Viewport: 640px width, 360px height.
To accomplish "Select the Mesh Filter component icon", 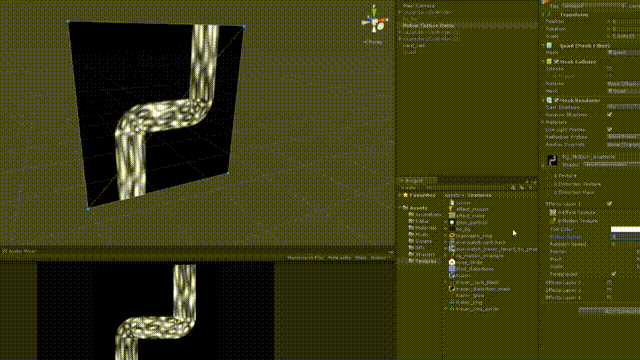I will click(549, 46).
